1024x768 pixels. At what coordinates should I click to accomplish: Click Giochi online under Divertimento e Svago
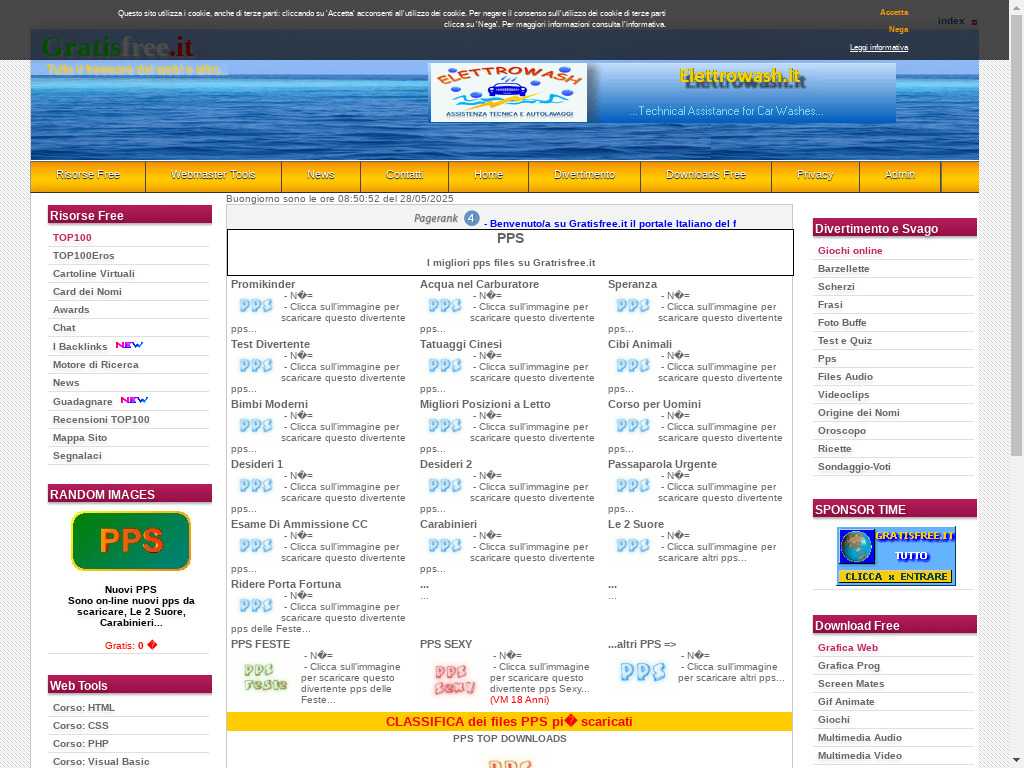[850, 251]
